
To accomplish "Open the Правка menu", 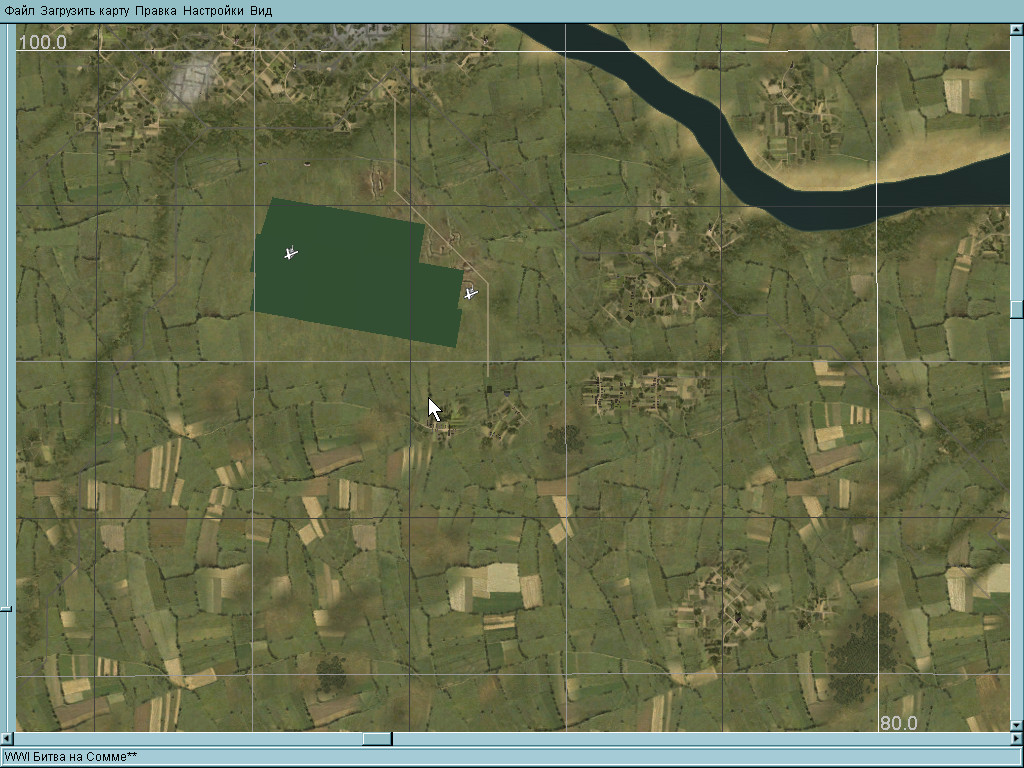I will [156, 10].
